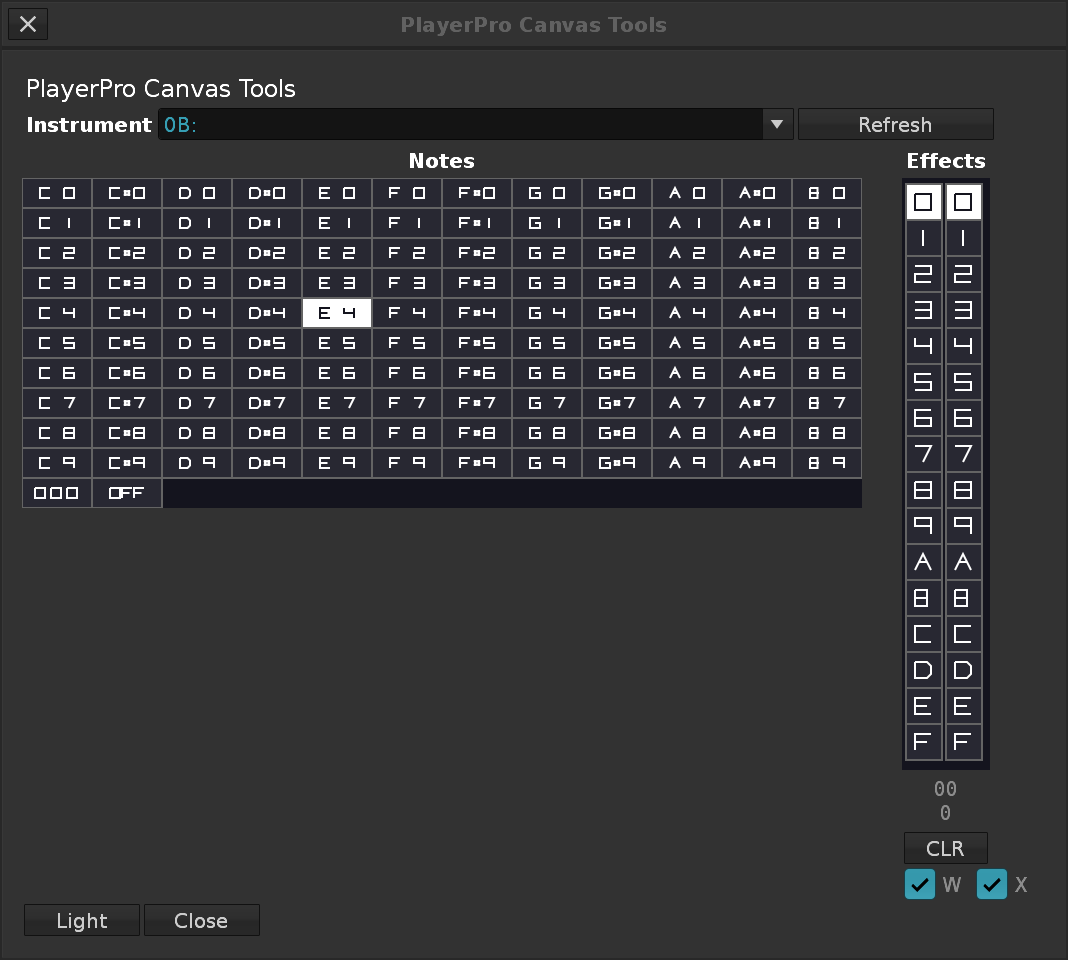Select note B 5 cell
Screen dimensions: 1068x960
click(x=827, y=343)
